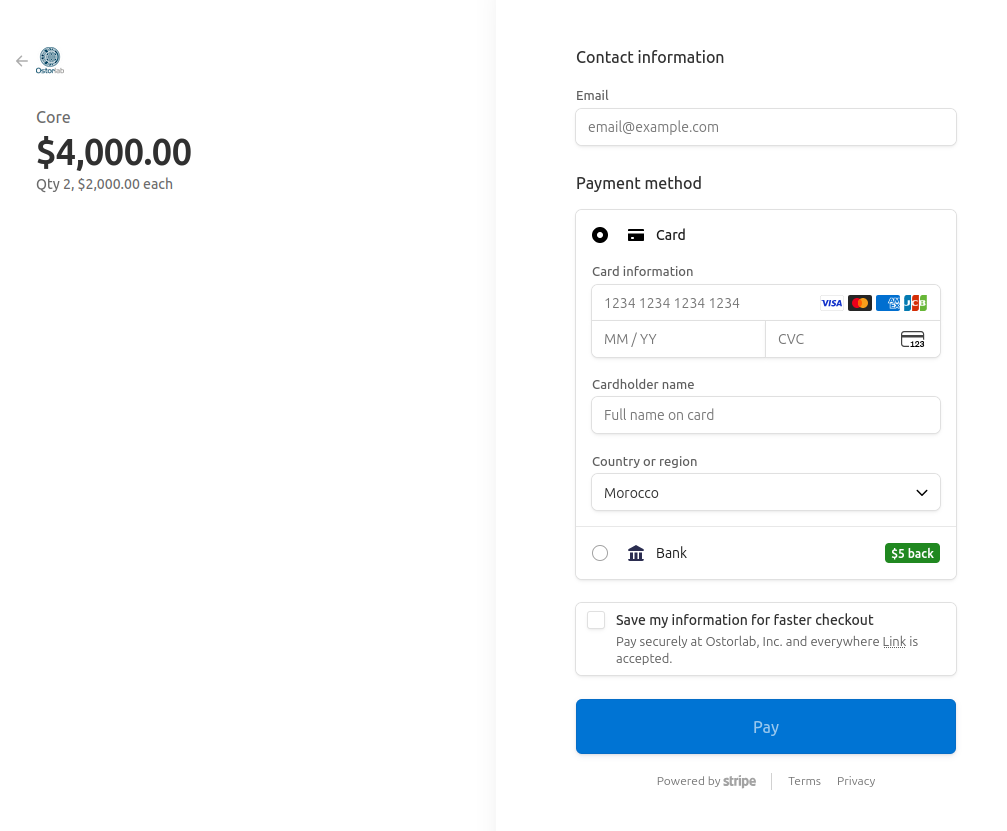
Task: Enable Save my information for faster checkout
Action: (x=596, y=620)
